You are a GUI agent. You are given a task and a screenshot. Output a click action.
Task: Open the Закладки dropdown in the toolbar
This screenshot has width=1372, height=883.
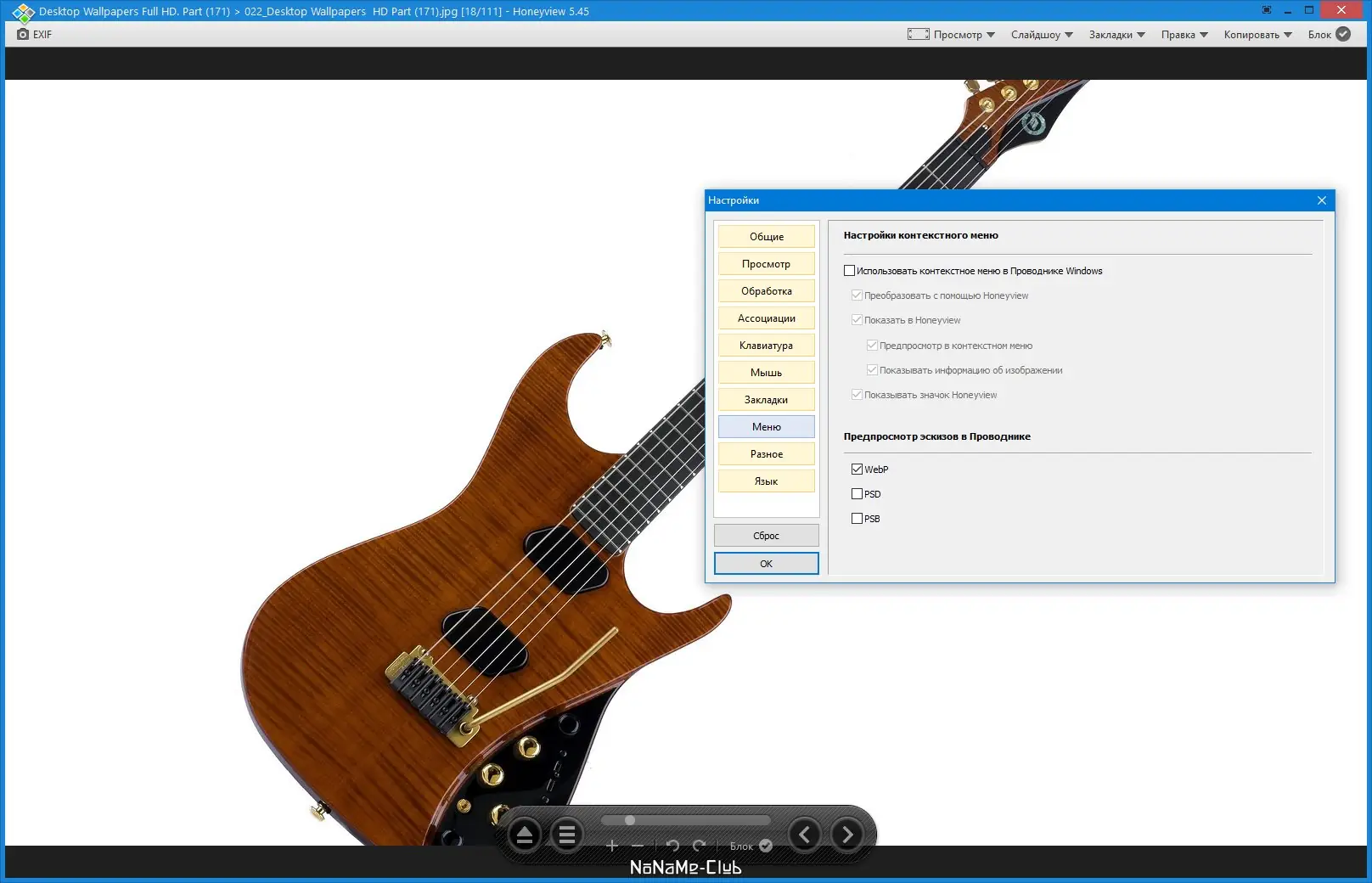(x=1117, y=35)
